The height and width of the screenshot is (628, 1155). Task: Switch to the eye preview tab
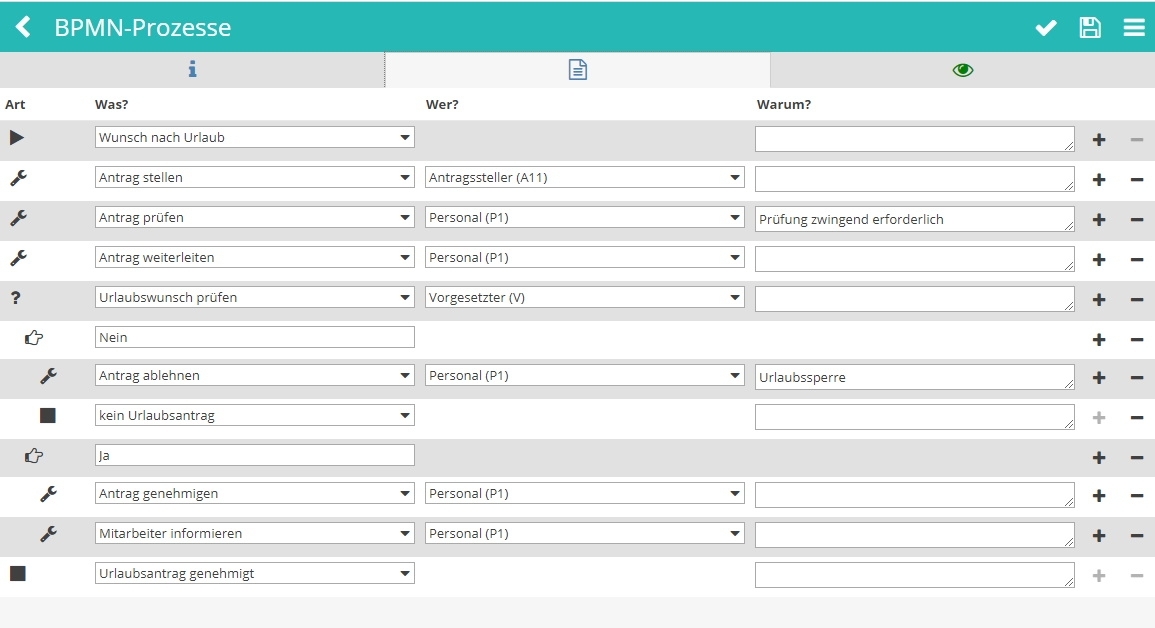pyautogui.click(x=963, y=69)
